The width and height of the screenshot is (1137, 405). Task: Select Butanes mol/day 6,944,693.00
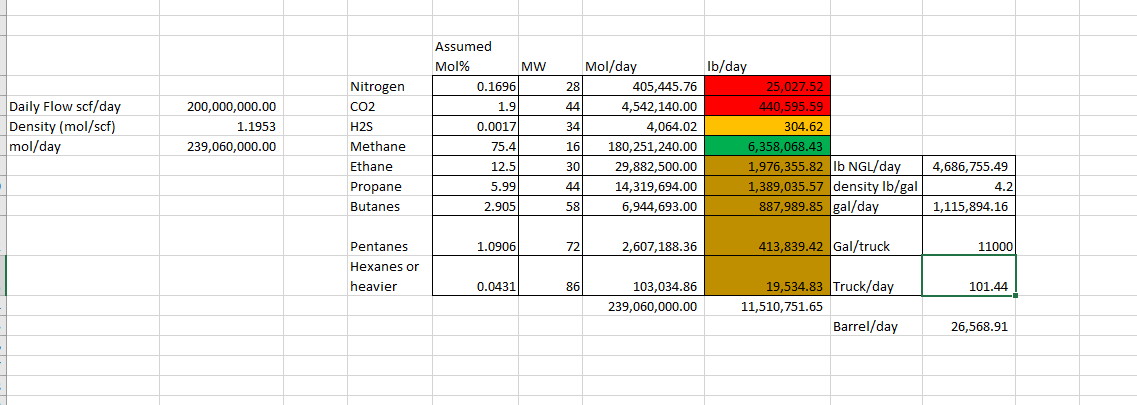coord(643,206)
